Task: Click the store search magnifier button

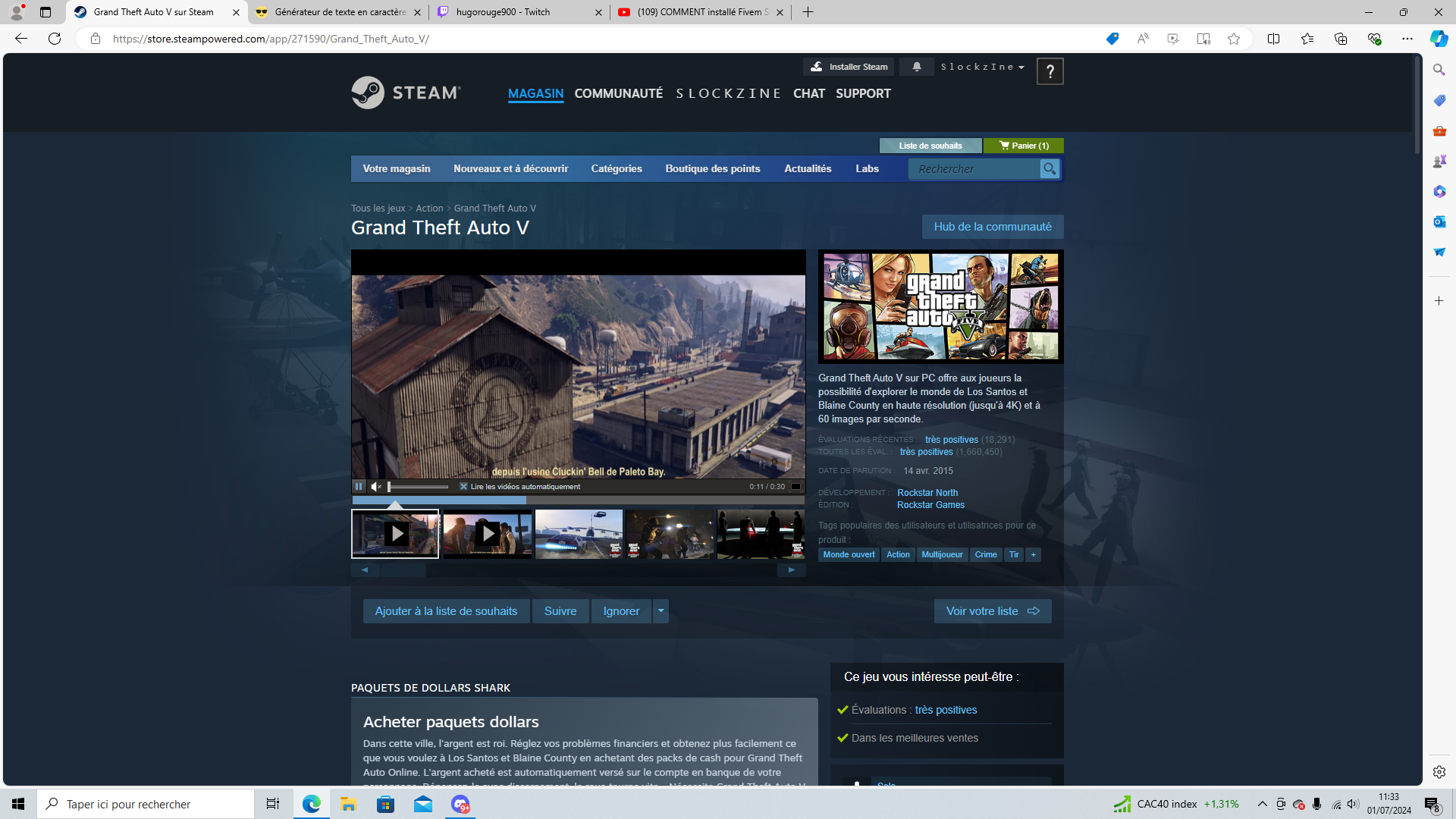Action: click(x=1050, y=169)
